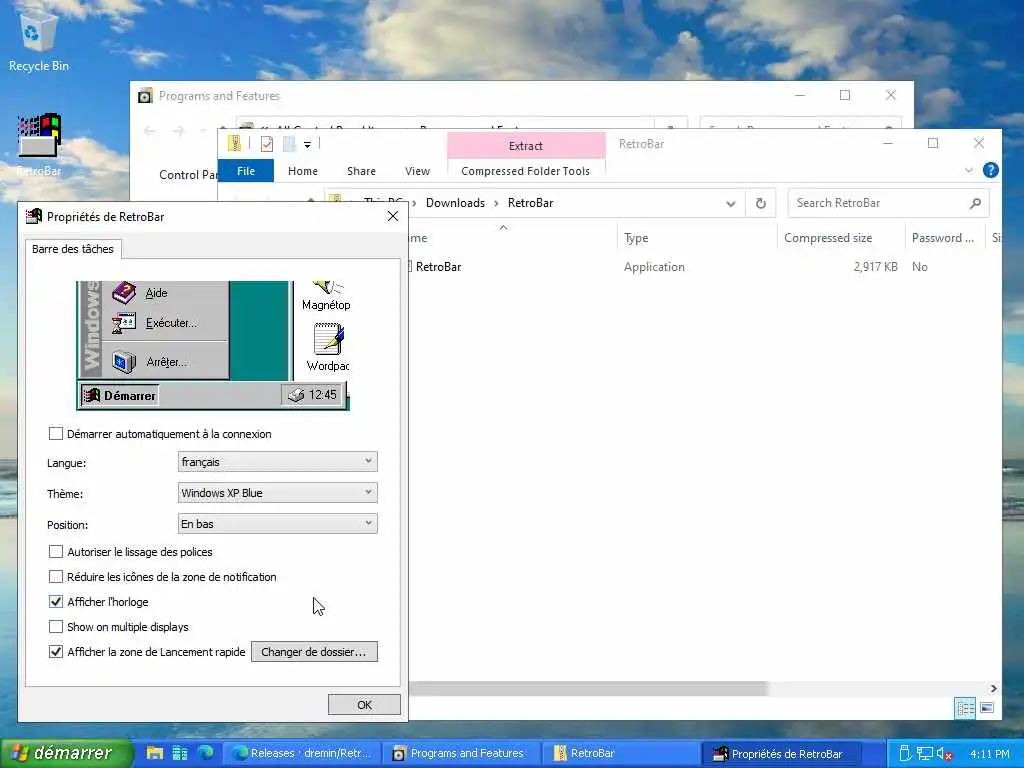Refresh the RetroBar folder view
The image size is (1024, 768).
pyautogui.click(x=761, y=203)
